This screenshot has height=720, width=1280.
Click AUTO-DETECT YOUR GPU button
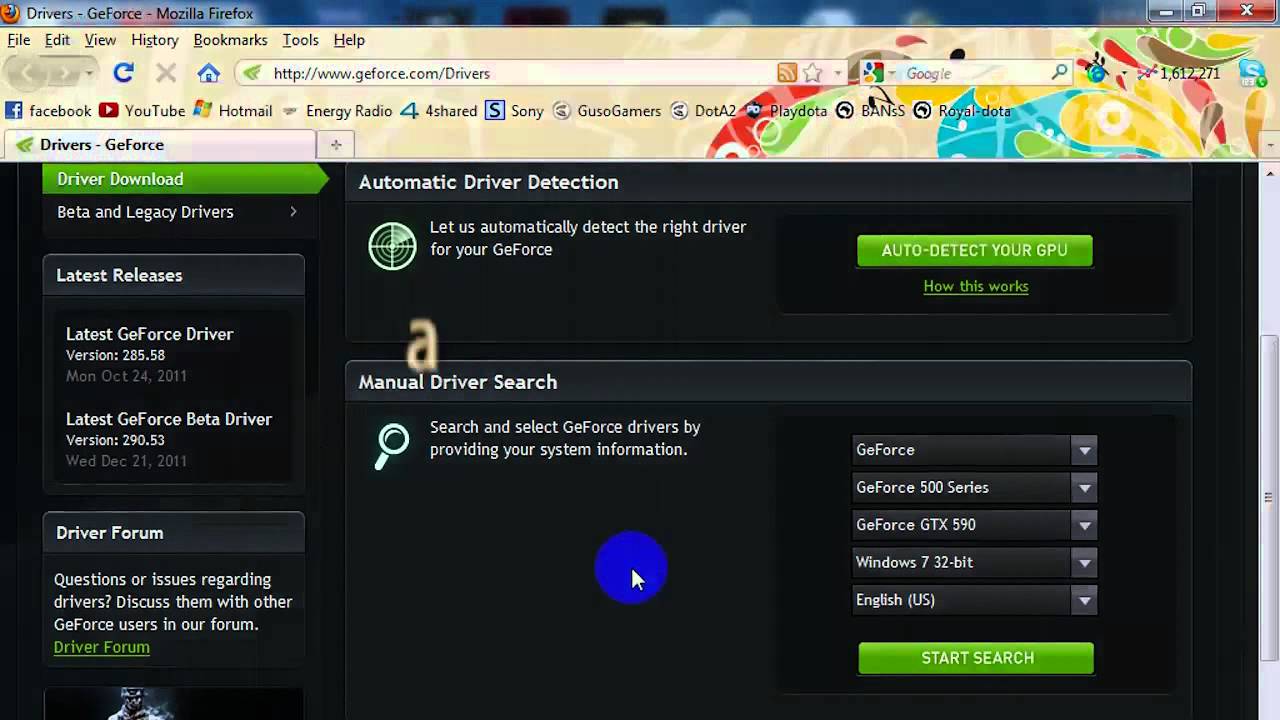[x=974, y=250]
